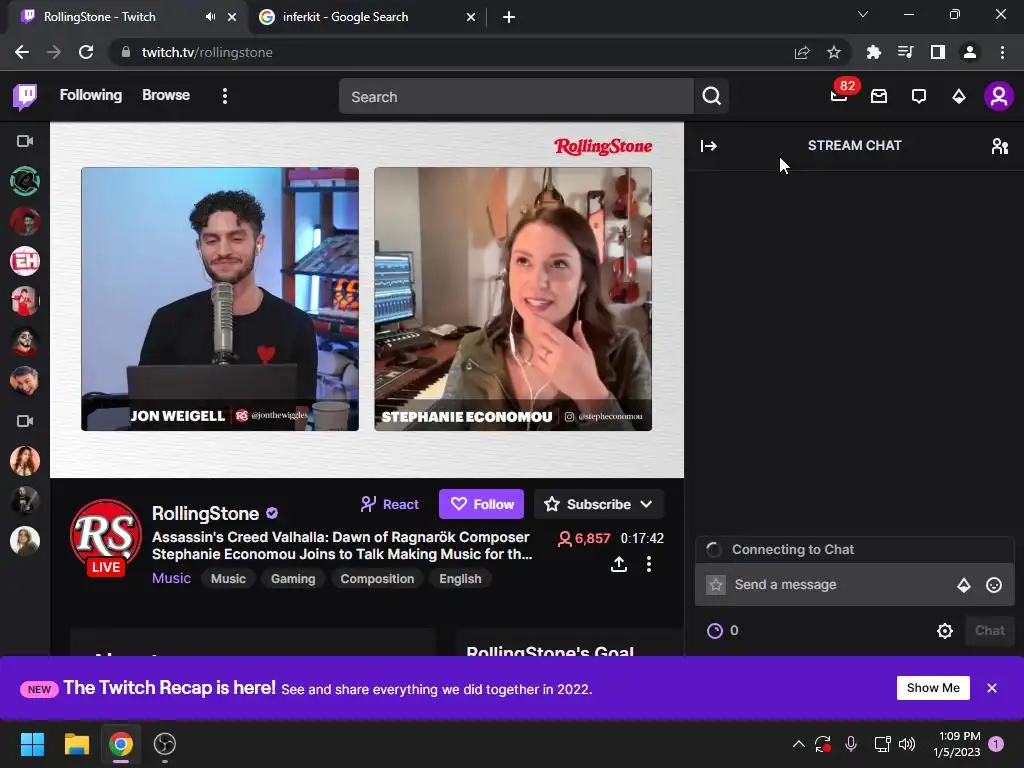
Task: Select the Composition tag
Action: [x=377, y=579]
